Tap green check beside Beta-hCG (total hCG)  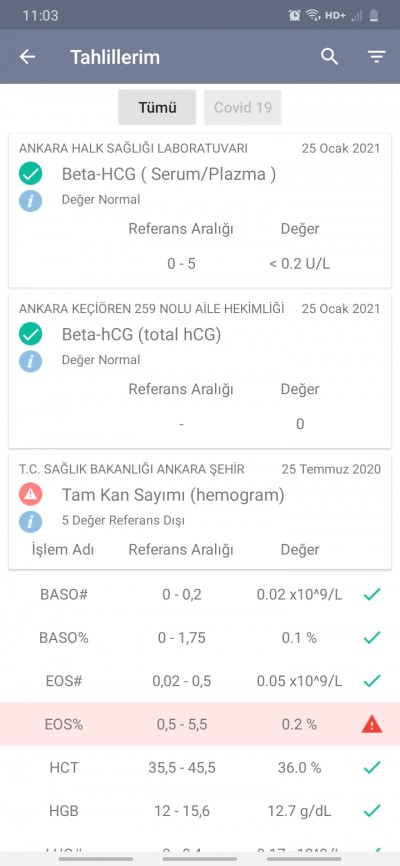30,334
